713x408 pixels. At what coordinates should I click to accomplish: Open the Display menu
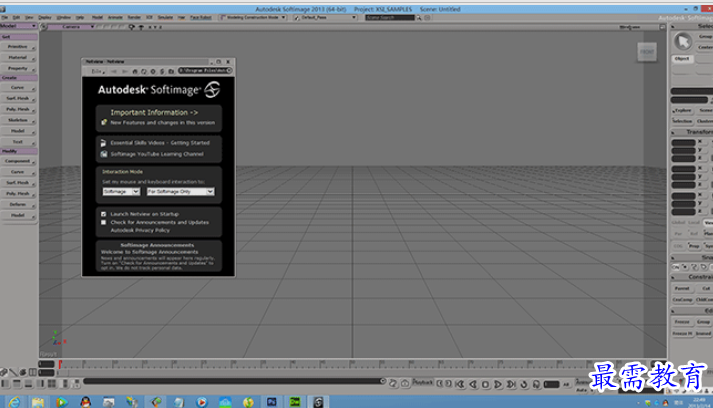point(45,17)
